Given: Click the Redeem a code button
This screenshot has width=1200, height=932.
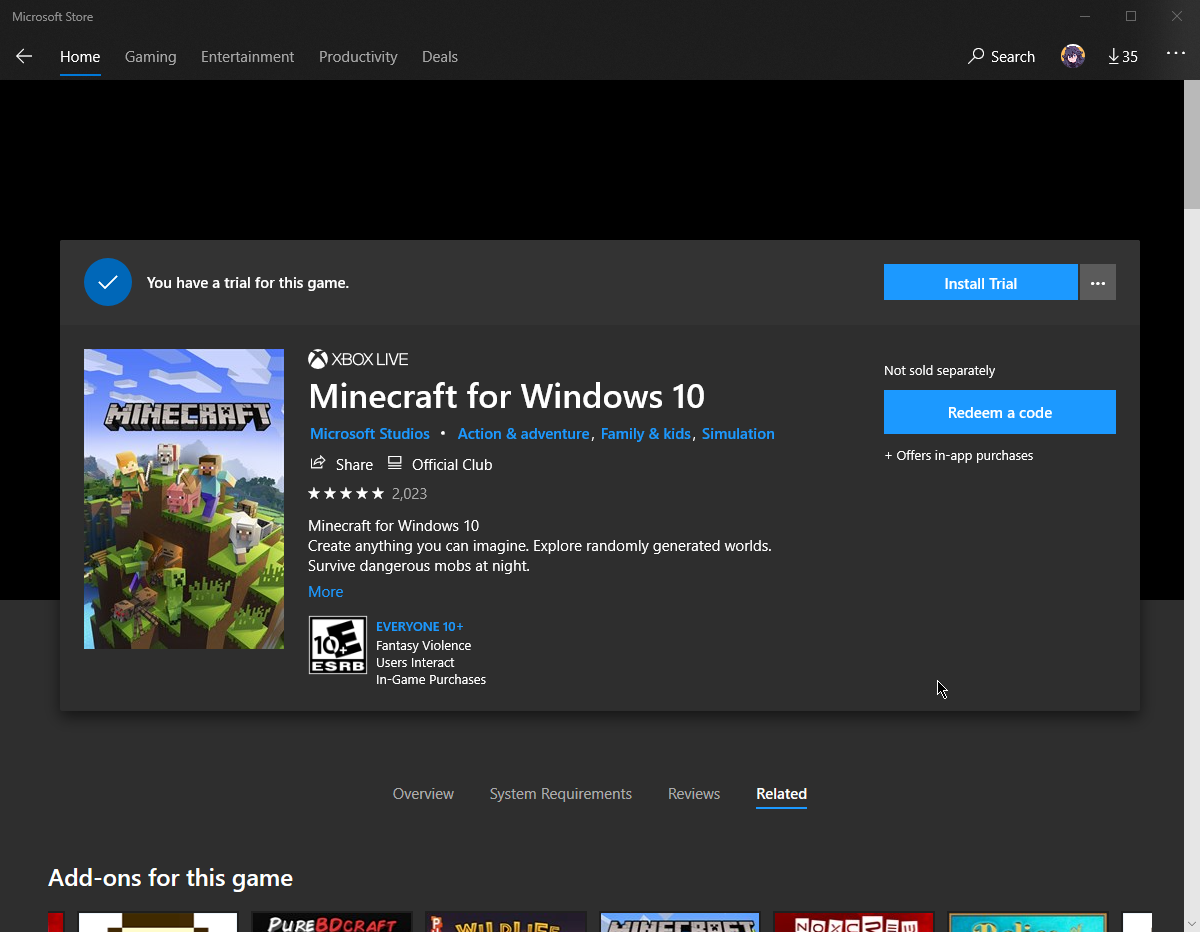Looking at the screenshot, I should (x=1000, y=412).
